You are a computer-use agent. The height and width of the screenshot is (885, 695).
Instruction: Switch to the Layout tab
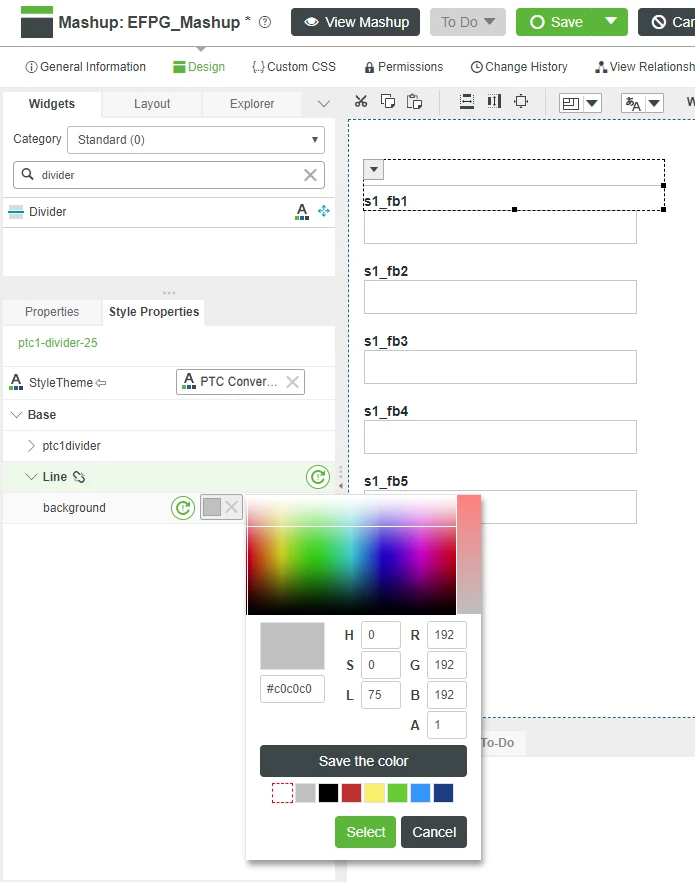[151, 103]
